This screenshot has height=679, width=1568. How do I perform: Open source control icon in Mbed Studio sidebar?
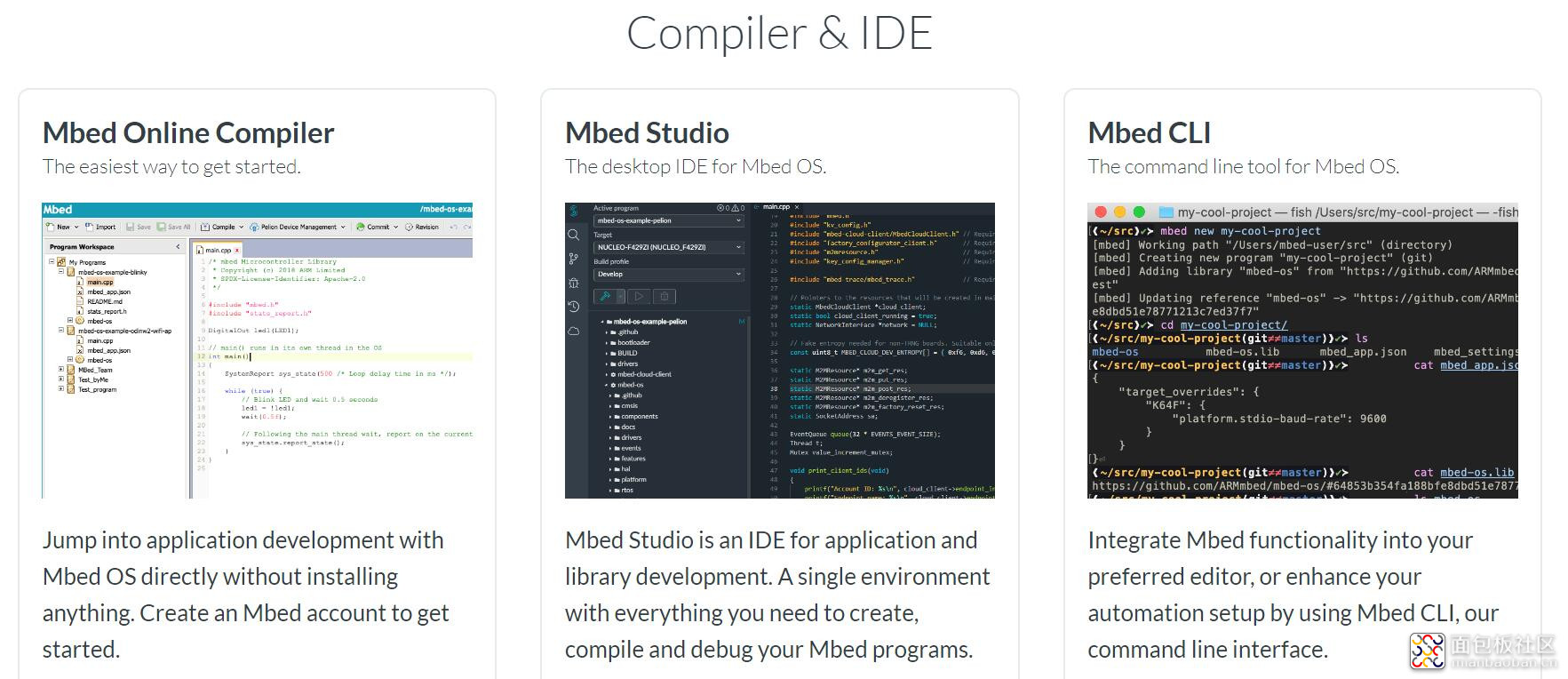[x=574, y=259]
